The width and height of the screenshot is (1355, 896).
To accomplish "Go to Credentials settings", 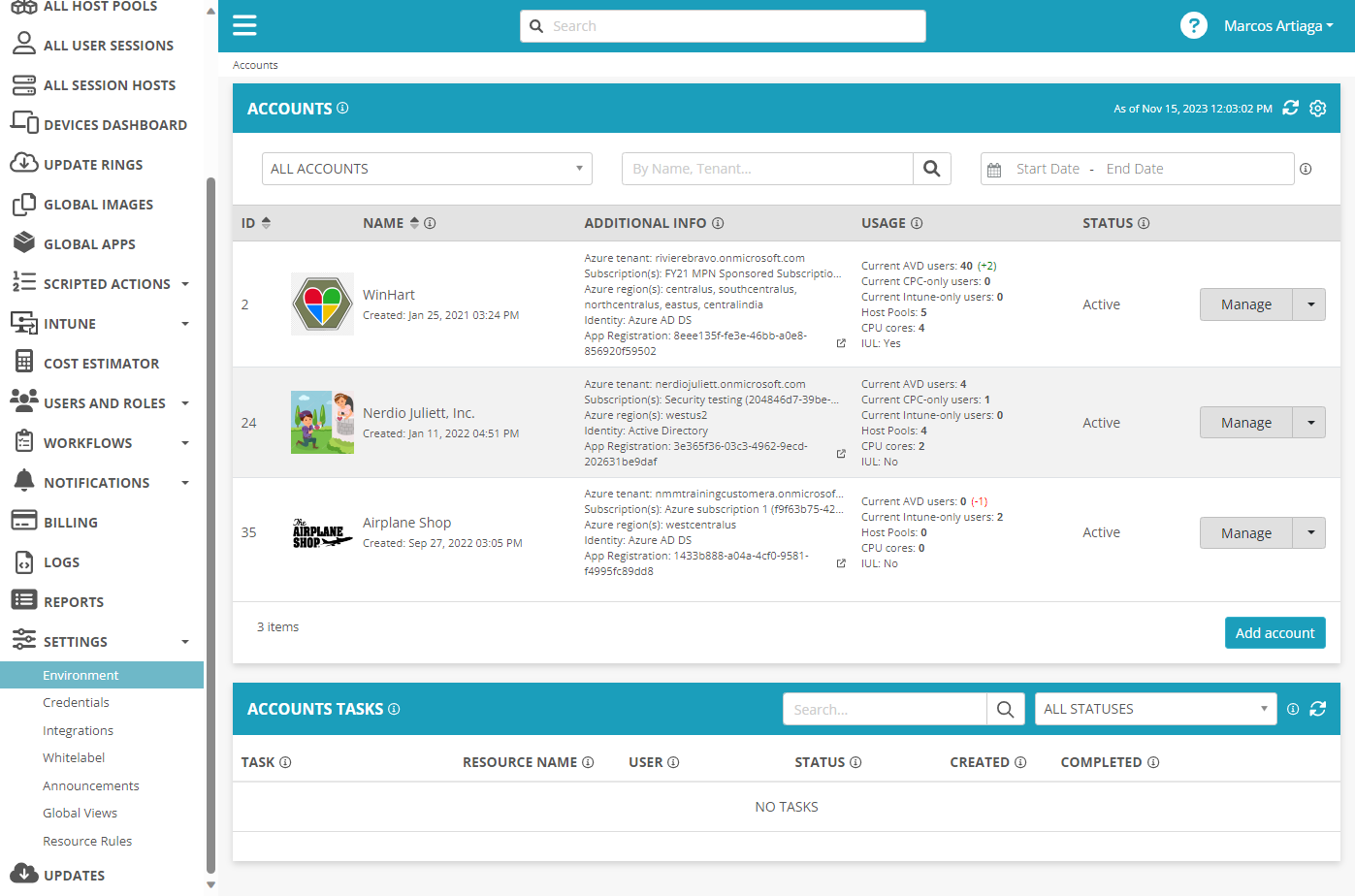I will click(x=76, y=703).
